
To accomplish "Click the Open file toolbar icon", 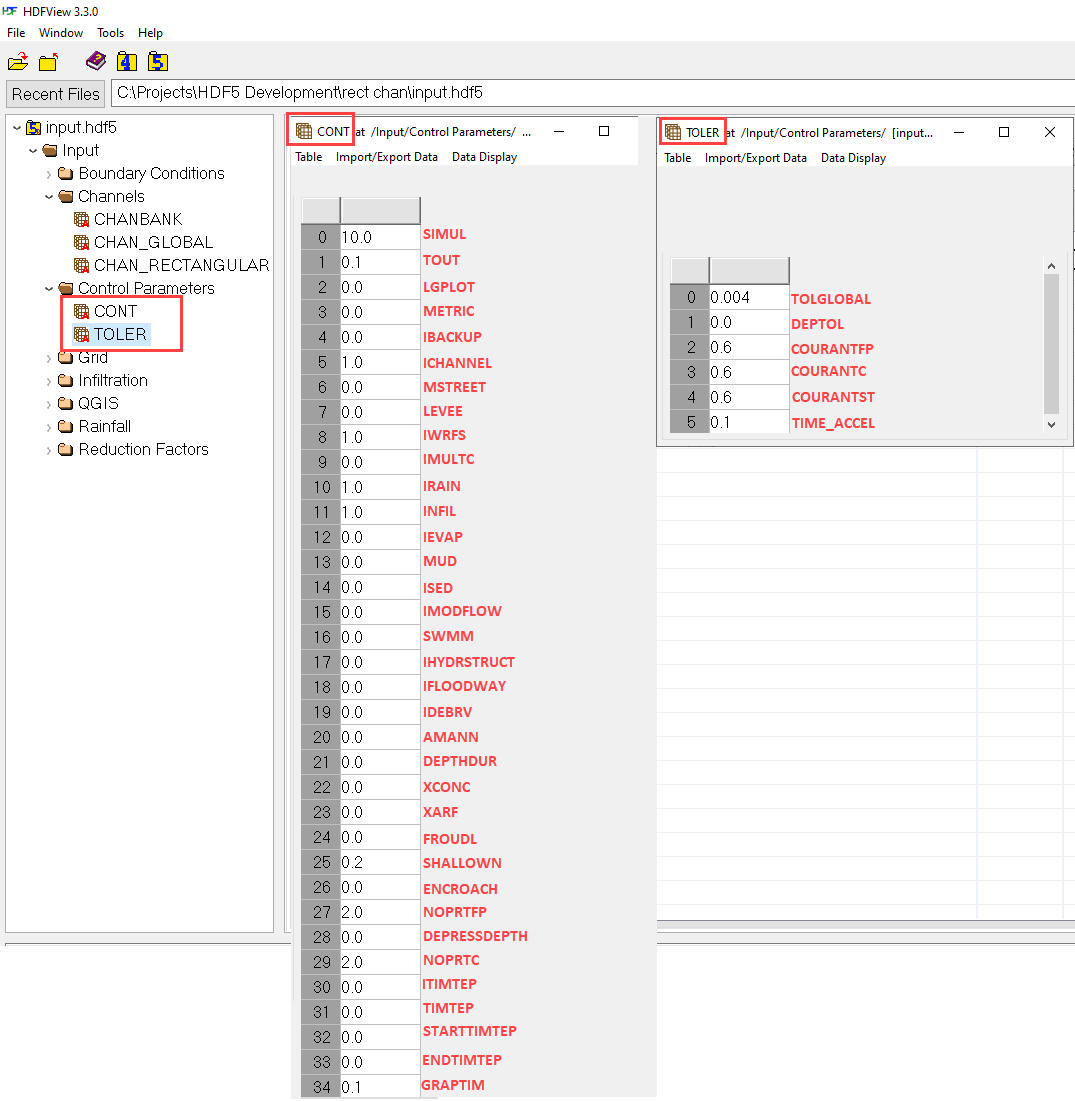I will click(x=18, y=62).
